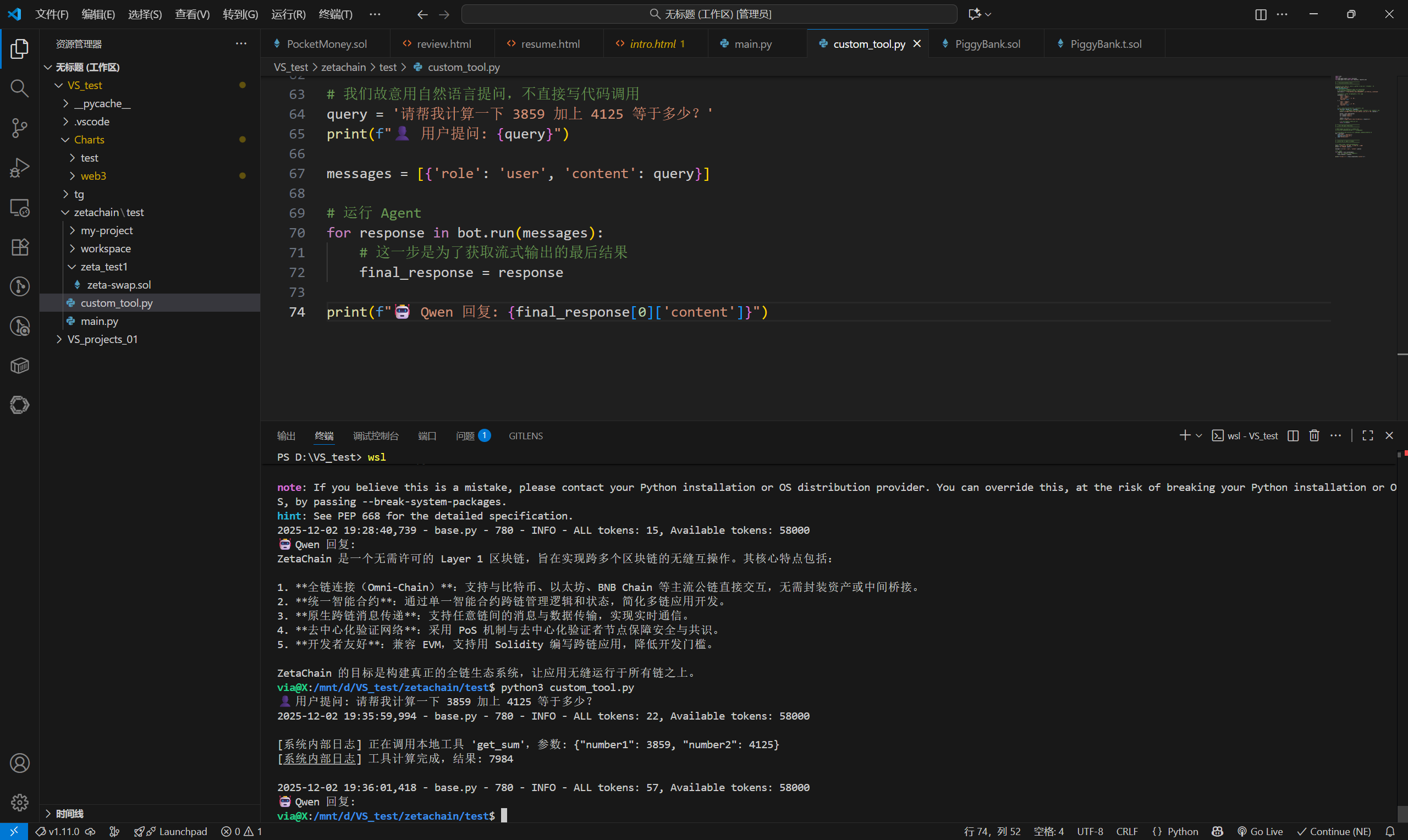This screenshot has height=840, width=1408.
Task: Collapse the zeta_test1 folder
Action: [73, 267]
